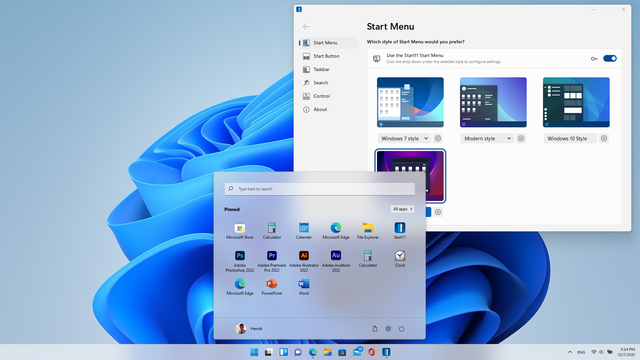
Task: Launch Office from the taskbar
Action: (371, 352)
